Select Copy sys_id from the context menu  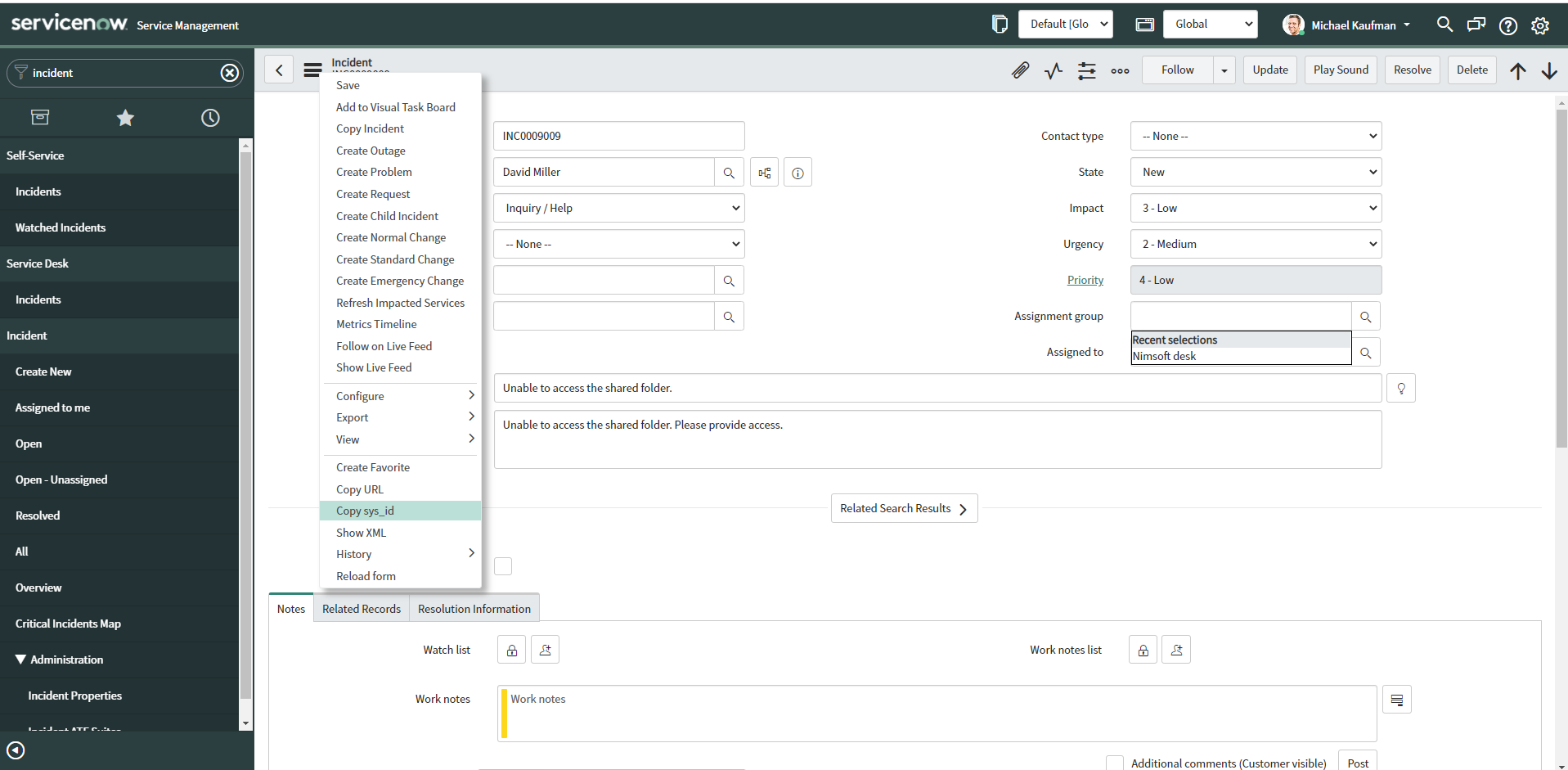(365, 511)
